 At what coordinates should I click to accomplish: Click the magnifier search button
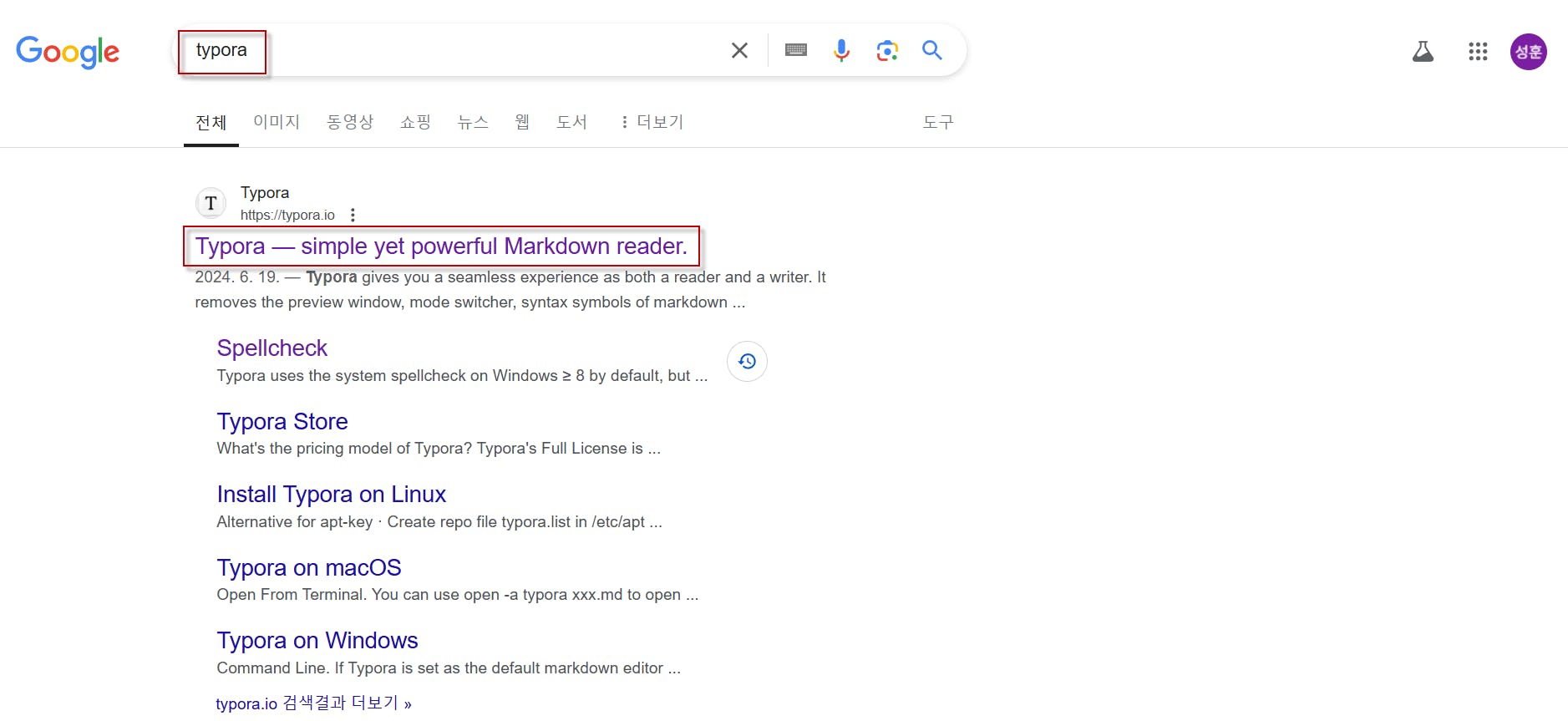coord(932,50)
